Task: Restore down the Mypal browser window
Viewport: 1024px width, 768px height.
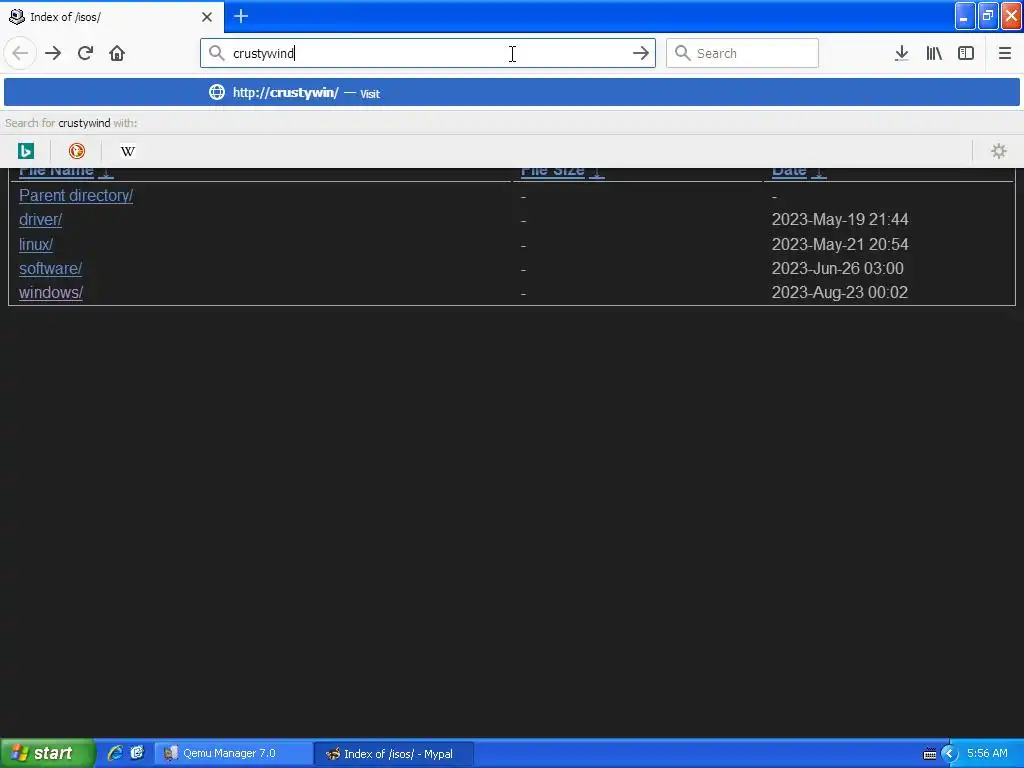Action: pyautogui.click(x=988, y=16)
